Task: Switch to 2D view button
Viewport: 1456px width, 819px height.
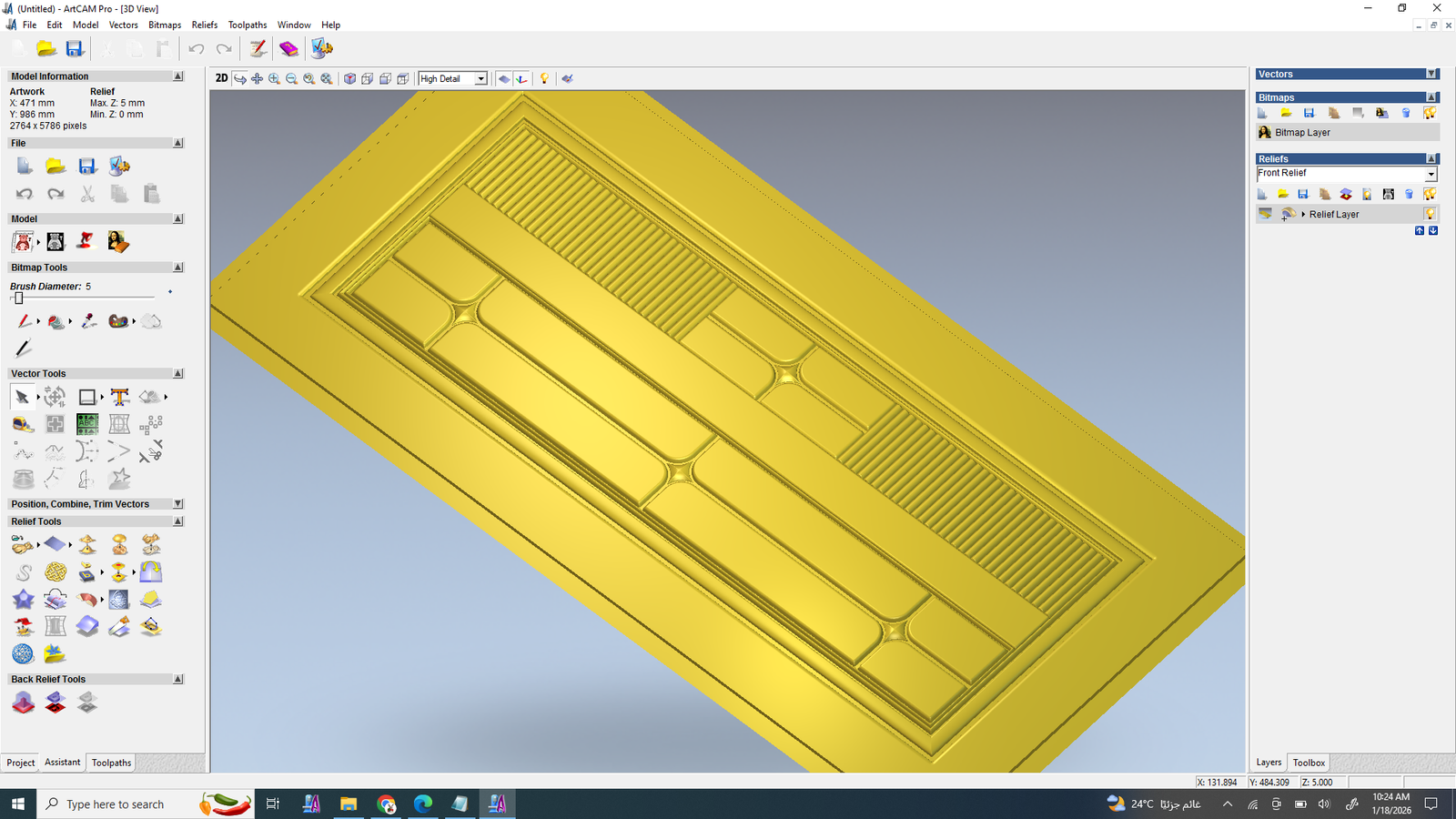Action: pos(221,78)
